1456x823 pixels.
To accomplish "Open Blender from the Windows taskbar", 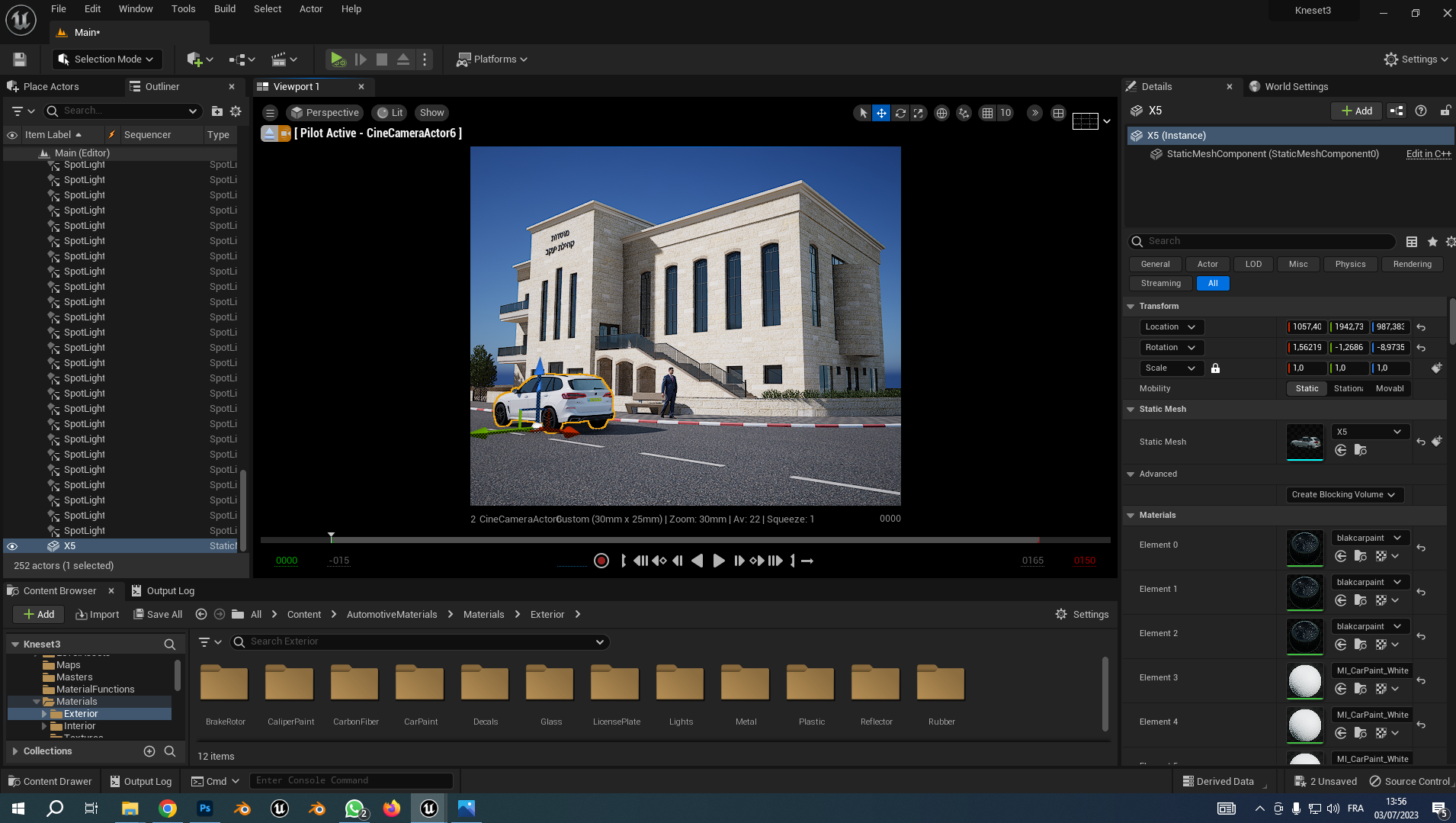I will [242, 809].
